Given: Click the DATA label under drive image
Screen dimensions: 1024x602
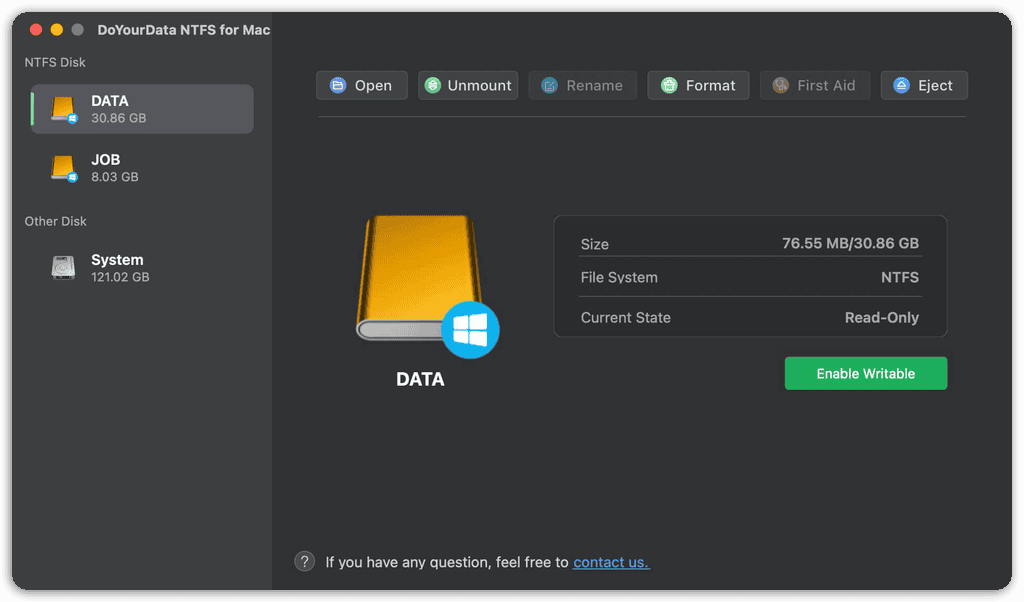Looking at the screenshot, I should [421, 379].
